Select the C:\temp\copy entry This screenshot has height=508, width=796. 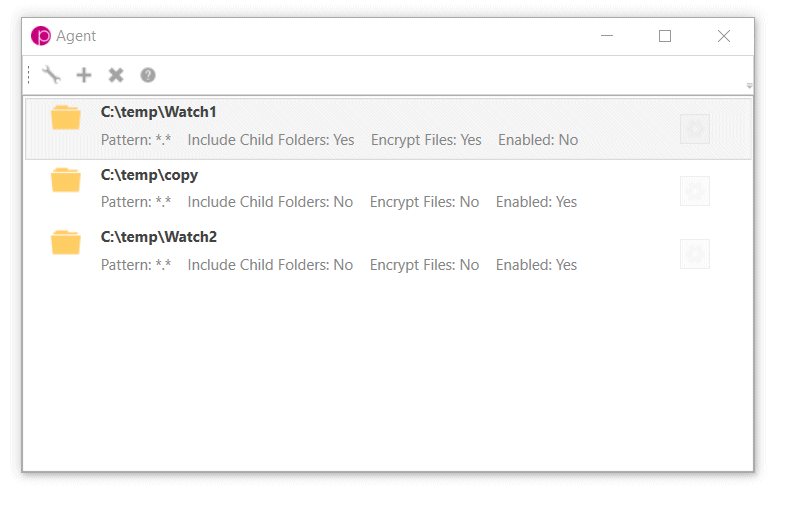pos(388,191)
